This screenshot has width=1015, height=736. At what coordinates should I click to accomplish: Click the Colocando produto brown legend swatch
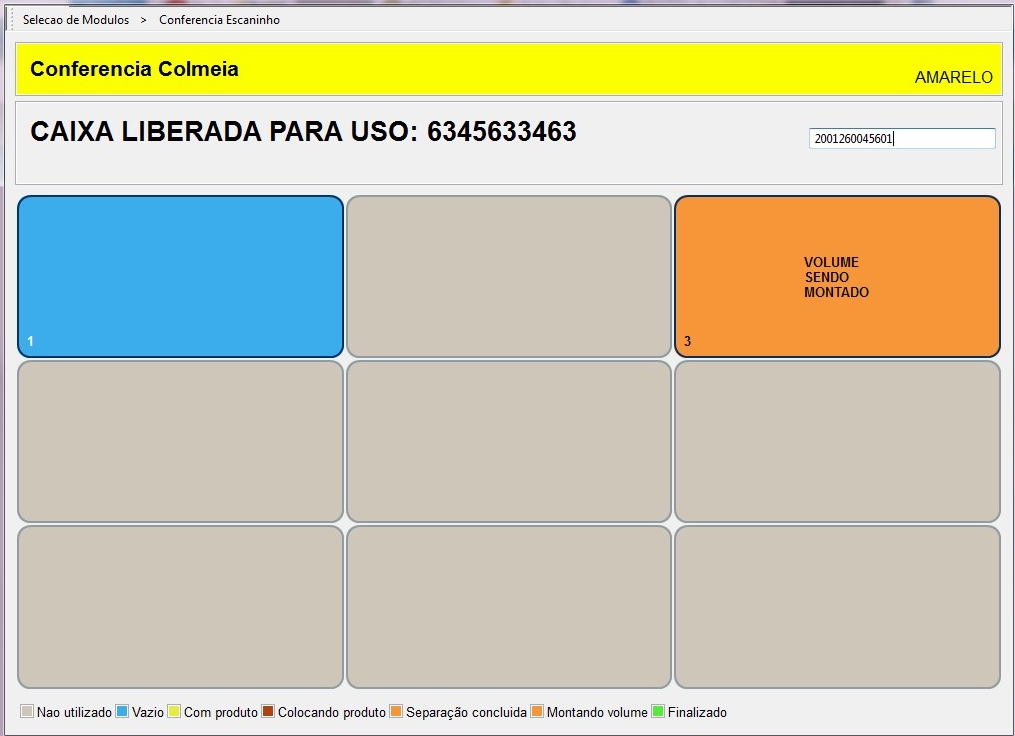268,711
